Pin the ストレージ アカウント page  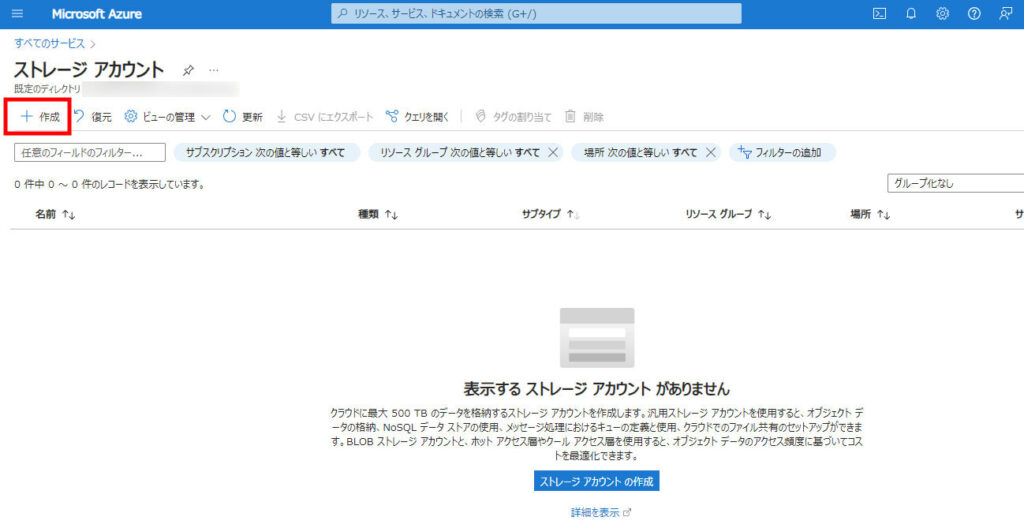[188, 70]
